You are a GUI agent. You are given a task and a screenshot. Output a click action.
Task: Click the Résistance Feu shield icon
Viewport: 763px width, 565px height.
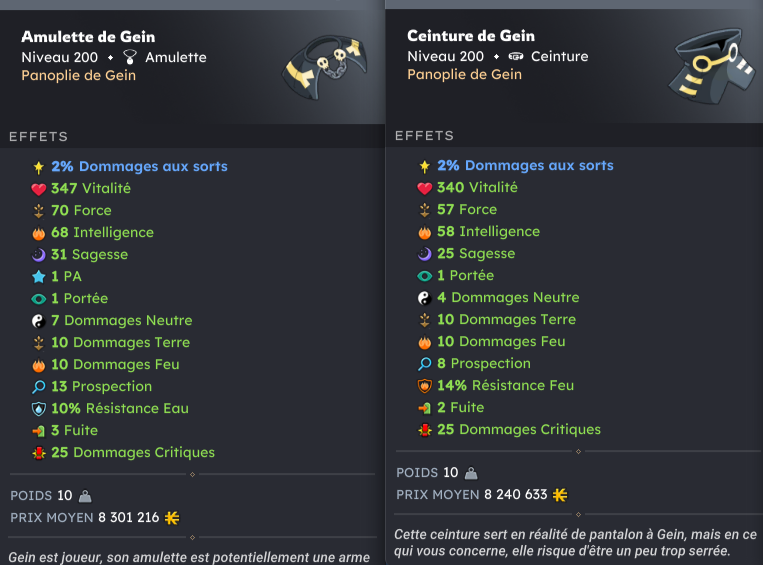425,385
